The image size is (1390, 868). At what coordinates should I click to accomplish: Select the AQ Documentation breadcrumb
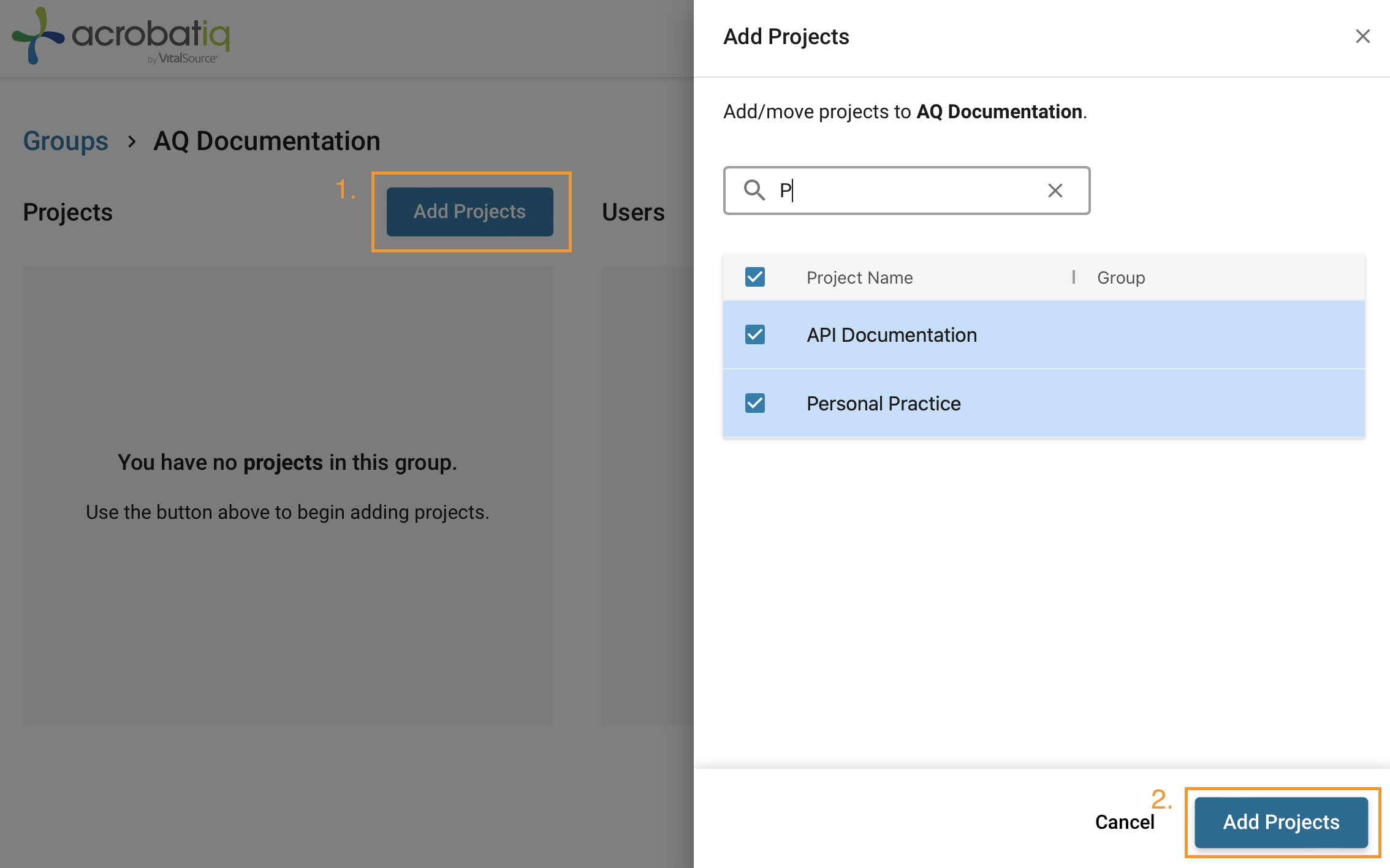(267, 141)
